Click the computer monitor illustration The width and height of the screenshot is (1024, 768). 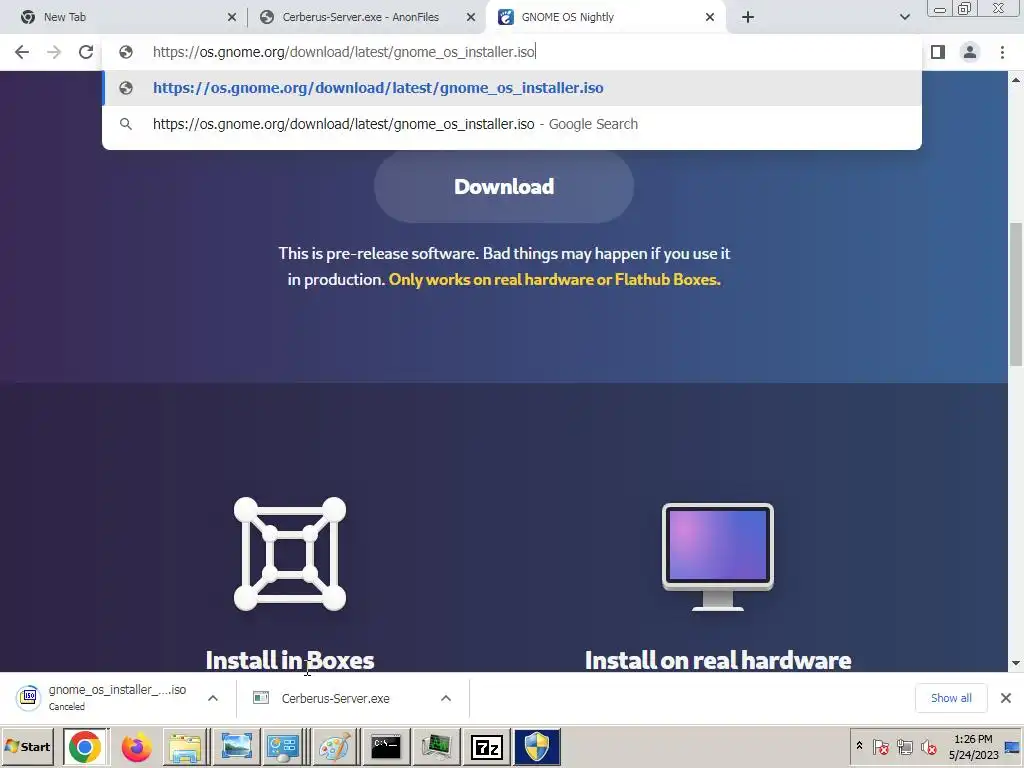point(718,556)
